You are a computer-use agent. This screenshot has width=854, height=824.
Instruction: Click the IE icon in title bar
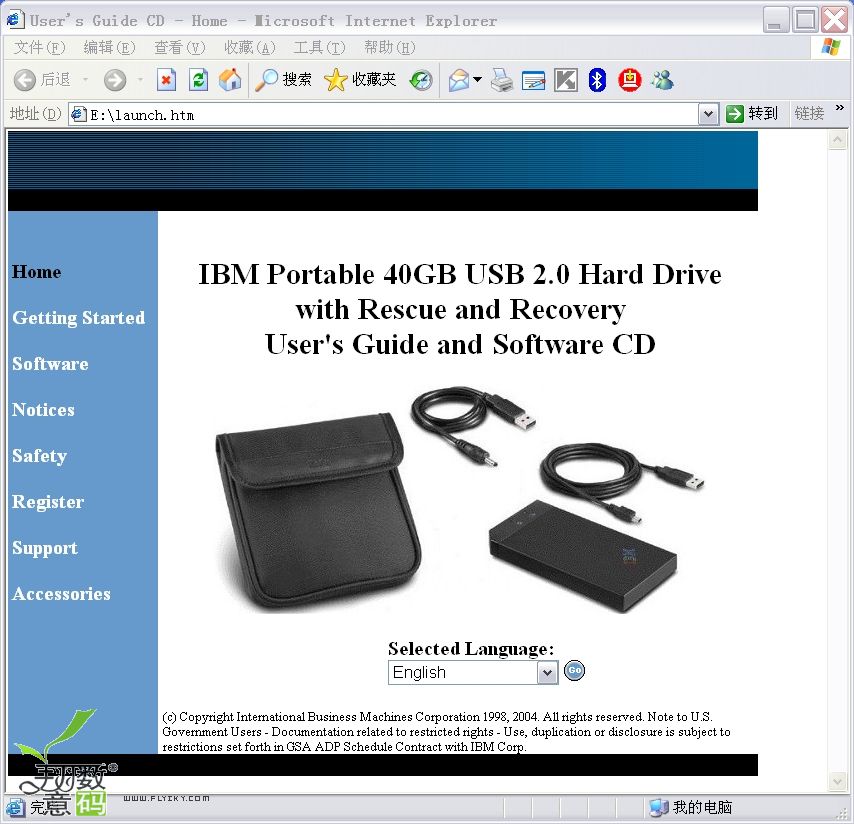click(15, 20)
